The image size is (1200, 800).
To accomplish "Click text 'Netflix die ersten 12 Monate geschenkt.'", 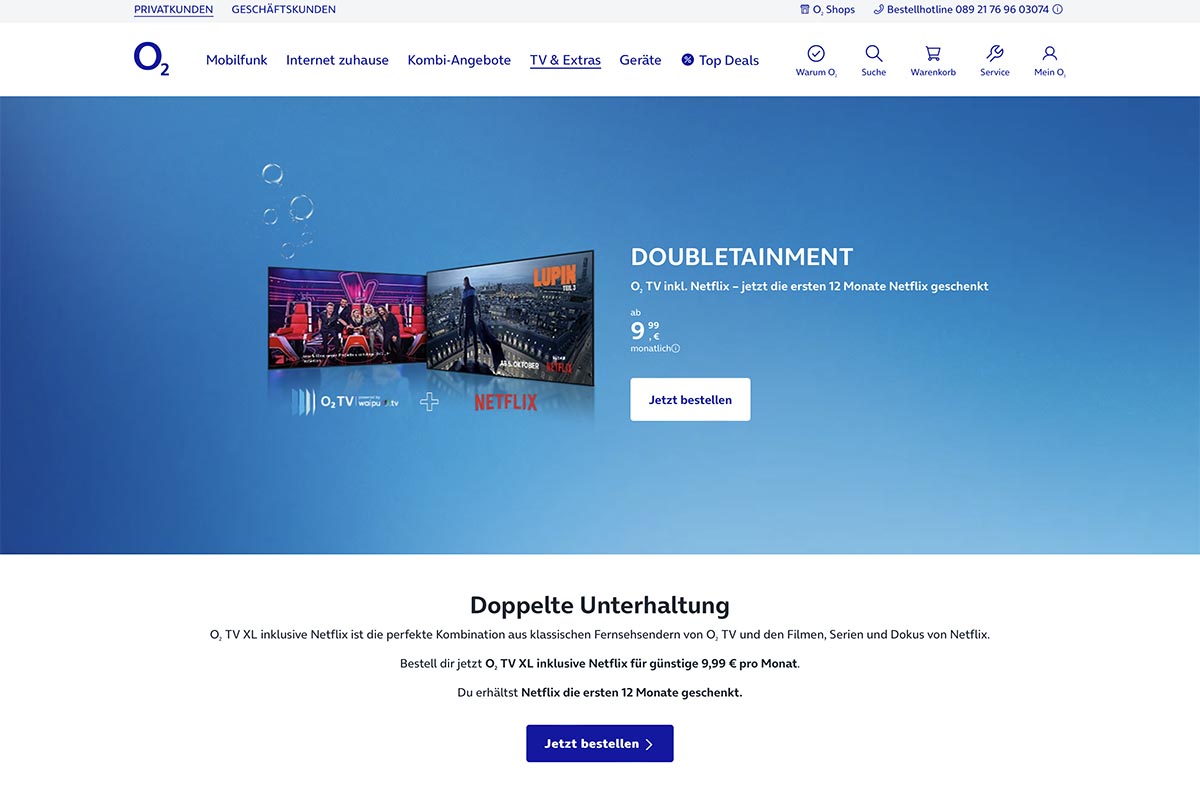I will [x=632, y=692].
